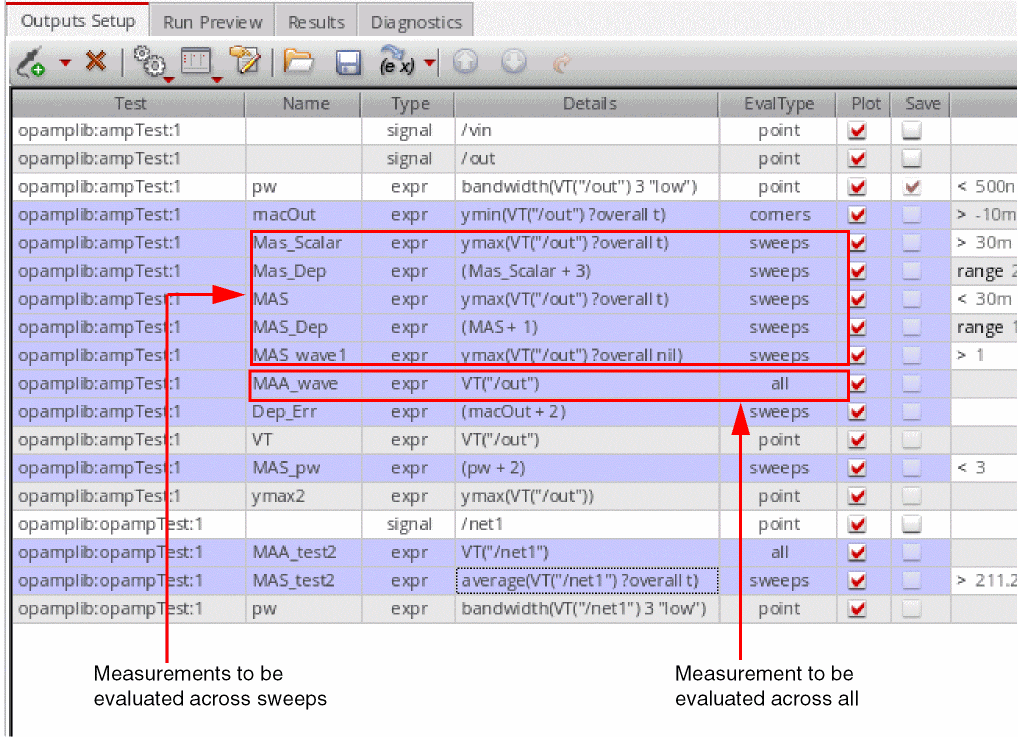
Task: Click the move down arrow icon
Action: [x=514, y=62]
